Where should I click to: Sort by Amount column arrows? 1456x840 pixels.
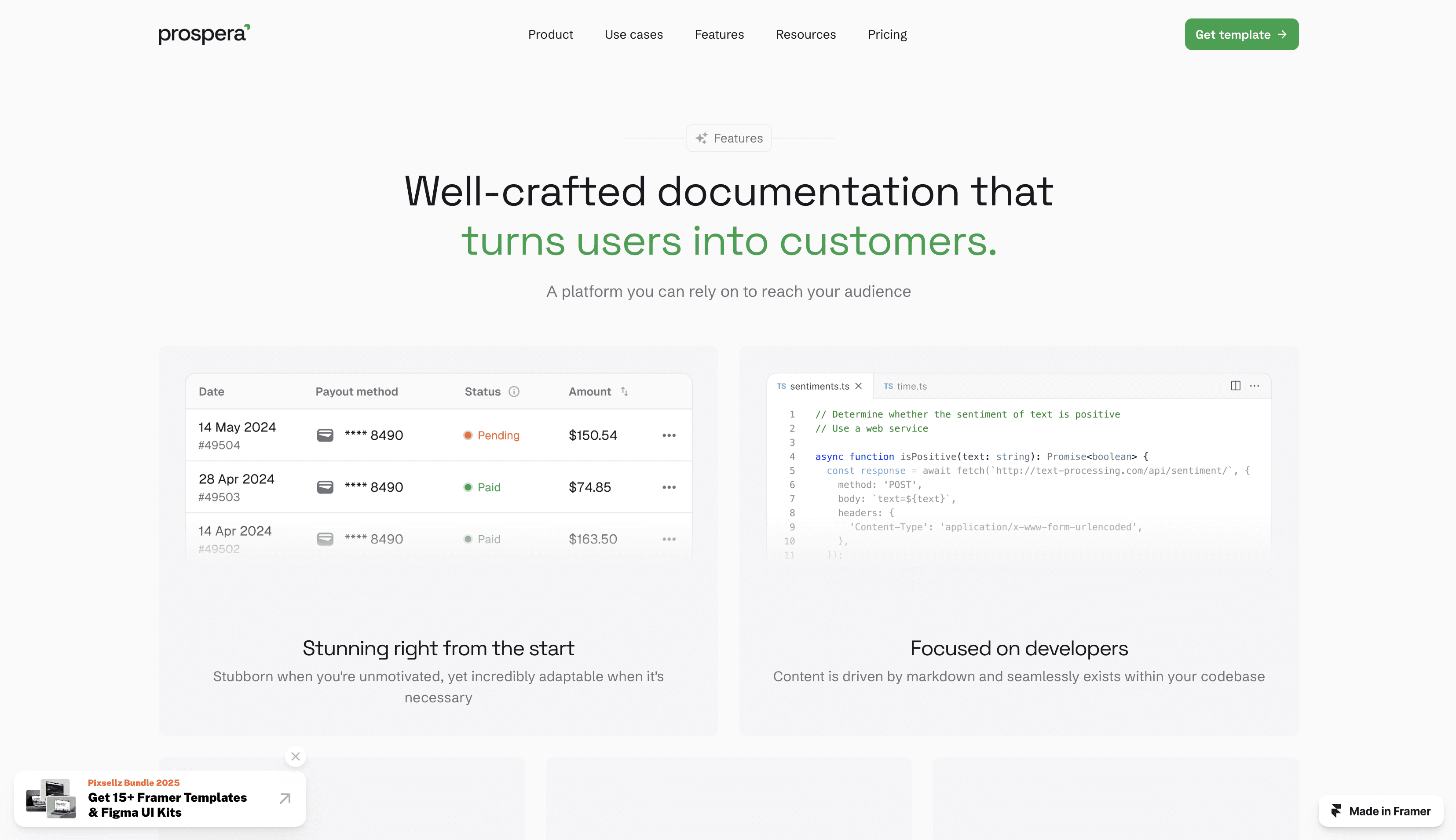(624, 392)
